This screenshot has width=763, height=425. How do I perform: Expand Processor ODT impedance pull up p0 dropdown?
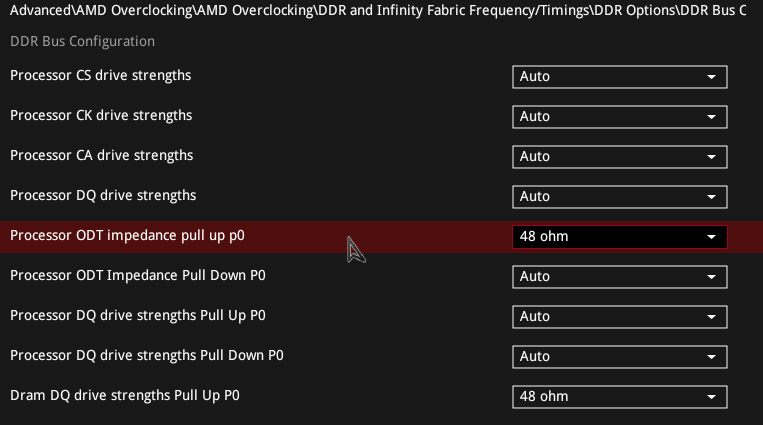619,237
